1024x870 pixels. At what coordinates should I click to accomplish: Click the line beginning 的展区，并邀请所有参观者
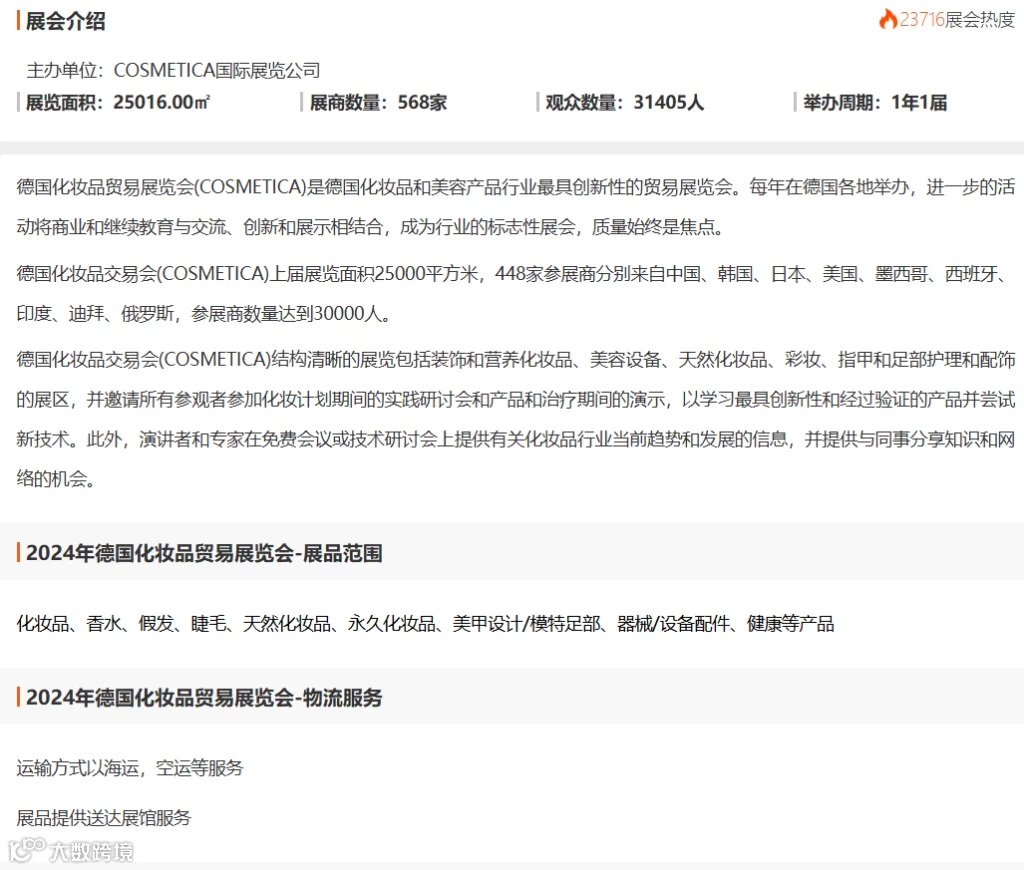click(x=516, y=400)
